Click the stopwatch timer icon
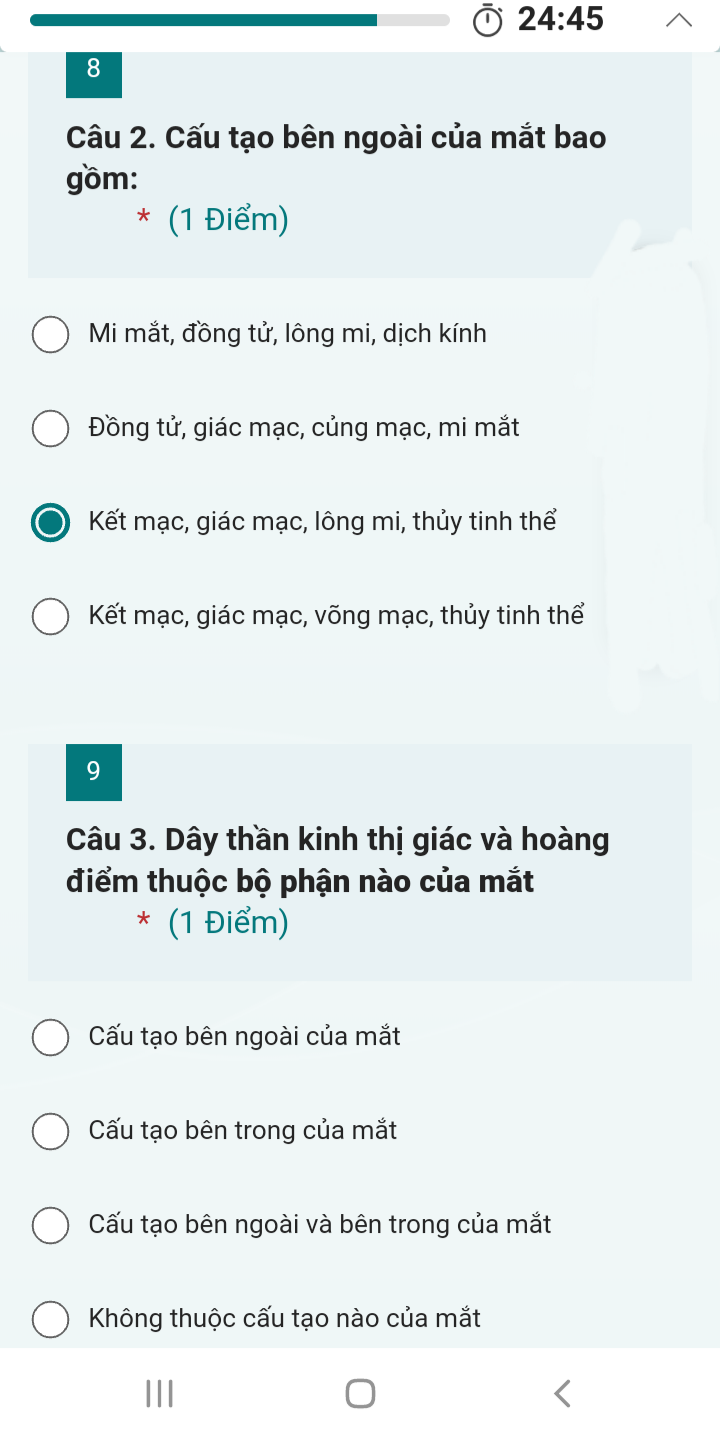The width and height of the screenshot is (720, 1438). coord(487,20)
